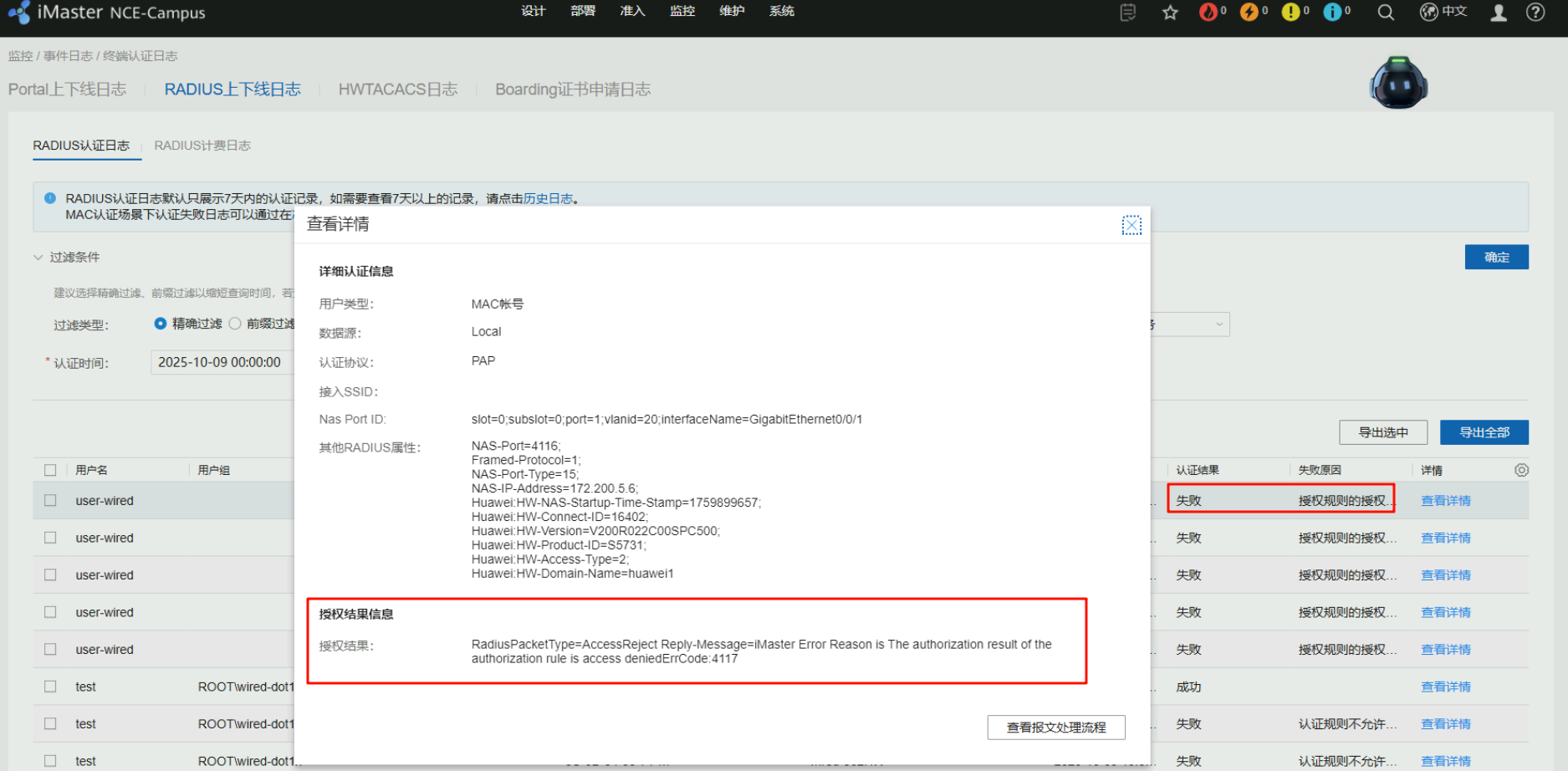Select the precise filter radio button
The height and width of the screenshot is (771, 1568).
pos(161,324)
